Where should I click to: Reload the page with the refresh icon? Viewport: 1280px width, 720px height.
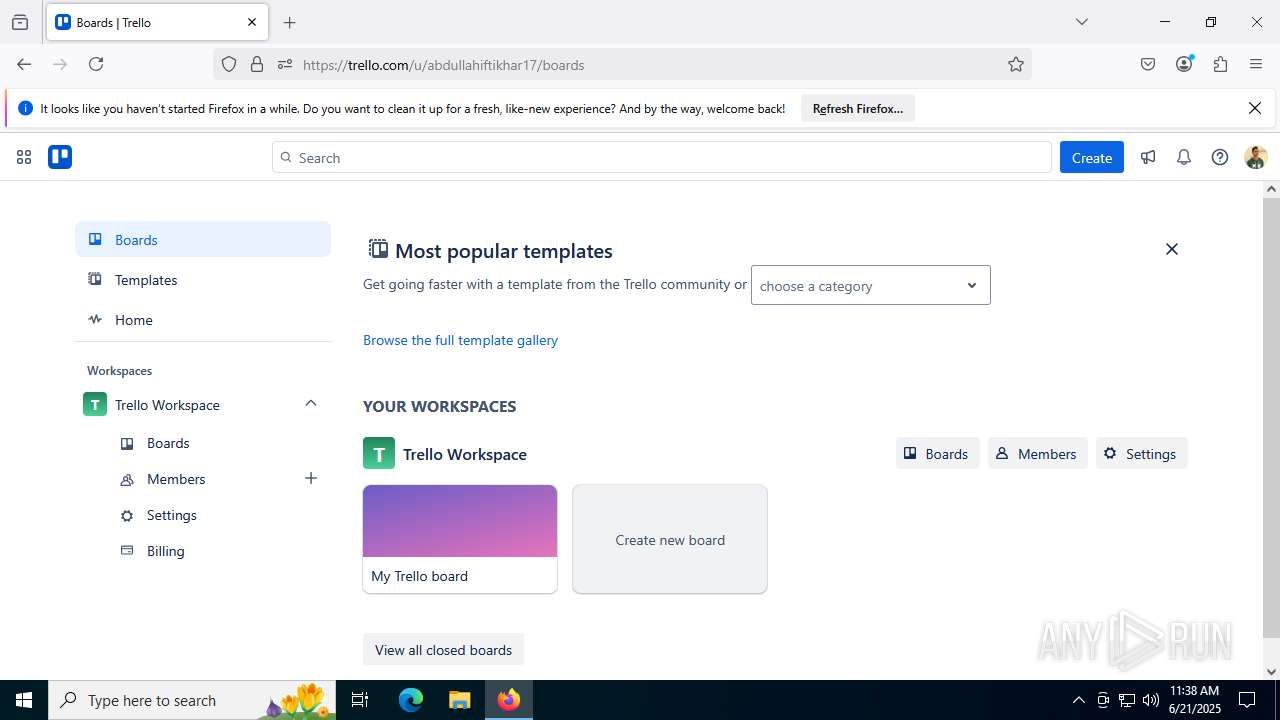click(96, 64)
